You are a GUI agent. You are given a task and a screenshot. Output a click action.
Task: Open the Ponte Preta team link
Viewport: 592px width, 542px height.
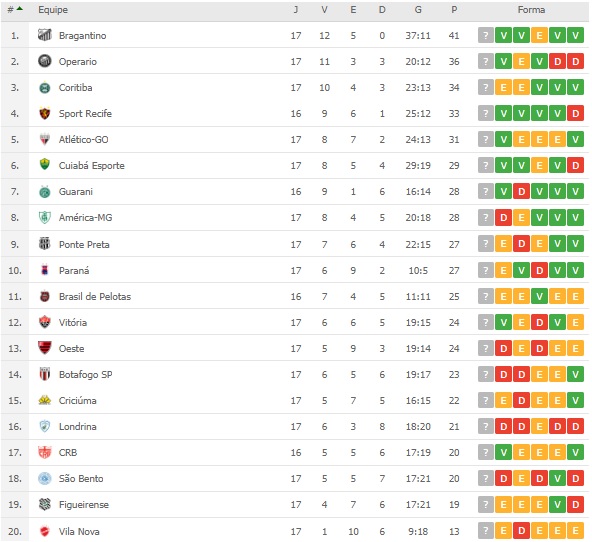click(84, 245)
